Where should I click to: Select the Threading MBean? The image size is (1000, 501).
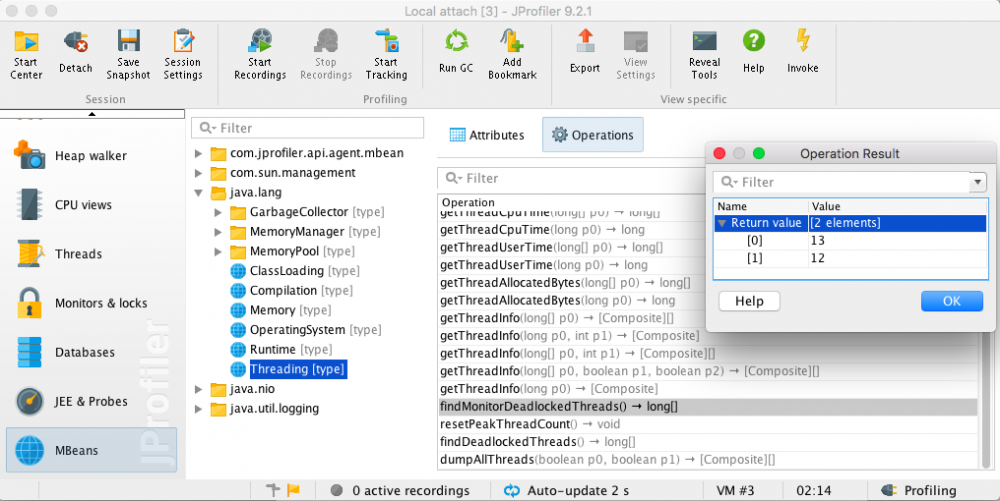click(x=297, y=369)
